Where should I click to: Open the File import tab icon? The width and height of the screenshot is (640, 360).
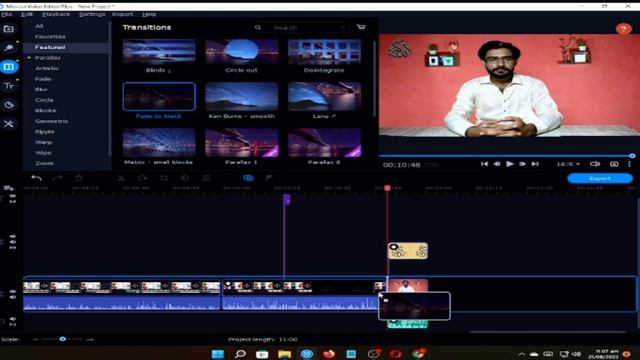pyautogui.click(x=9, y=29)
